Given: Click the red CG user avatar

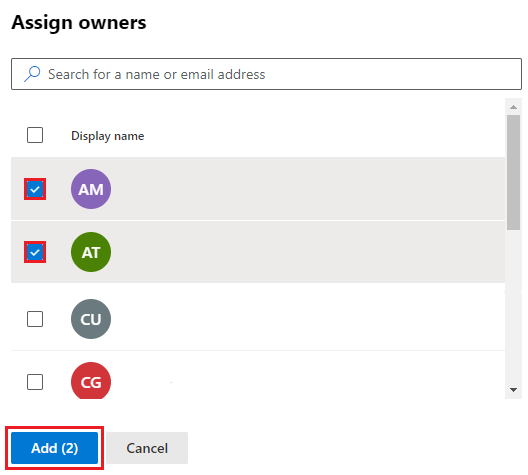Looking at the screenshot, I should click(91, 381).
